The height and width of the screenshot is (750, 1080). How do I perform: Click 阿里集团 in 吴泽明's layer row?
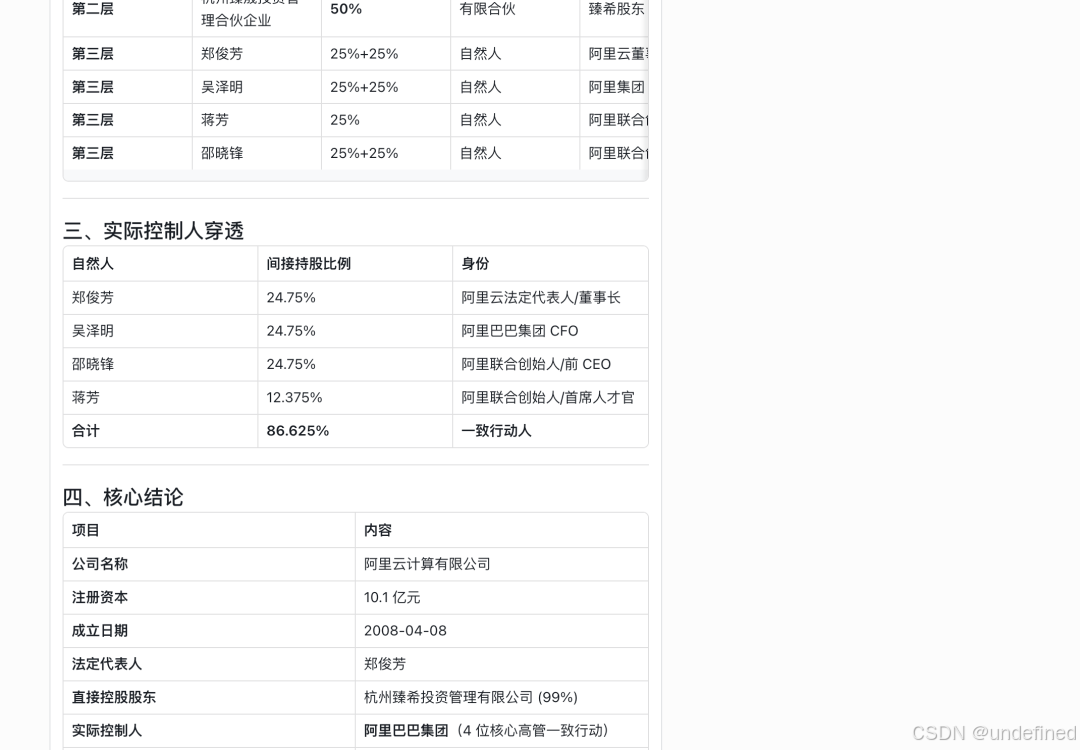tap(616, 87)
